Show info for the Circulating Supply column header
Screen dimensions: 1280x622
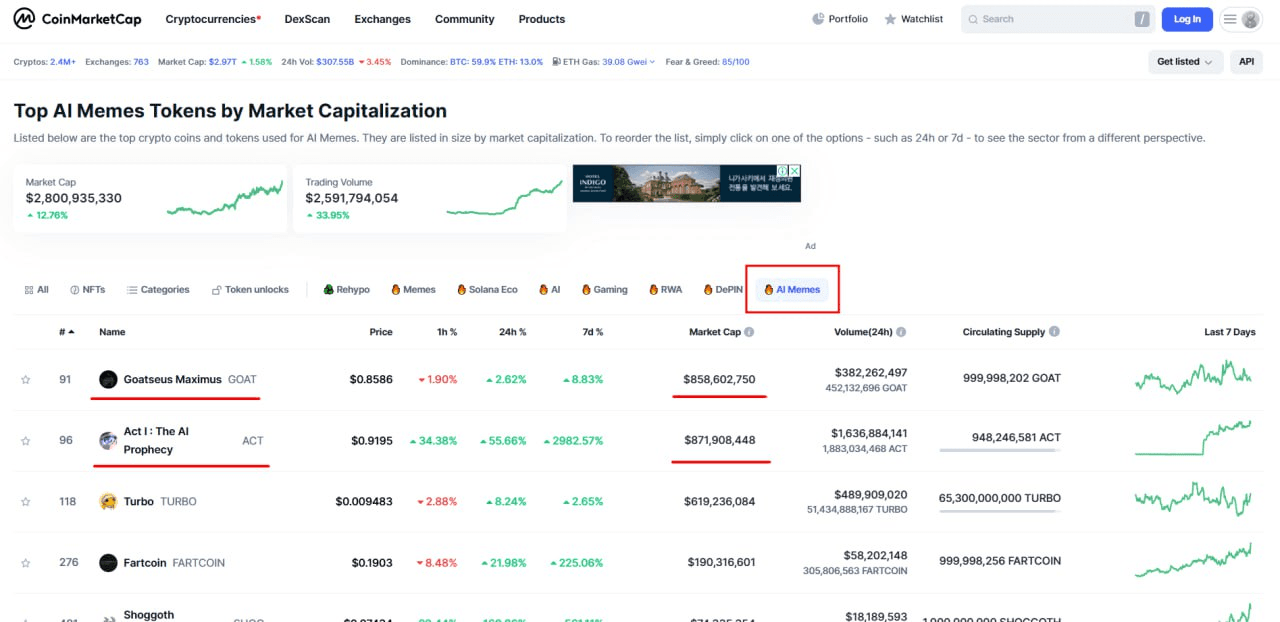[1054, 332]
